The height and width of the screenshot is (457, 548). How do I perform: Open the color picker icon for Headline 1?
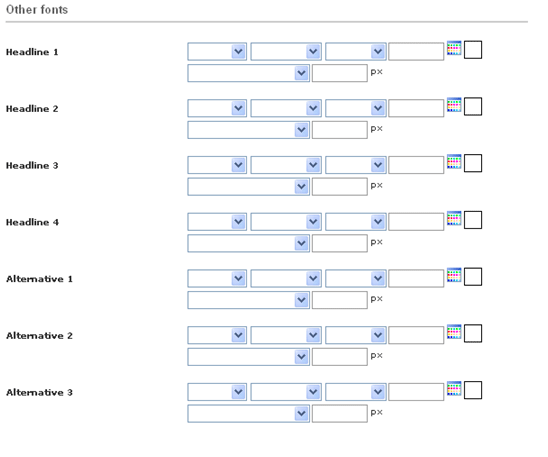454,48
